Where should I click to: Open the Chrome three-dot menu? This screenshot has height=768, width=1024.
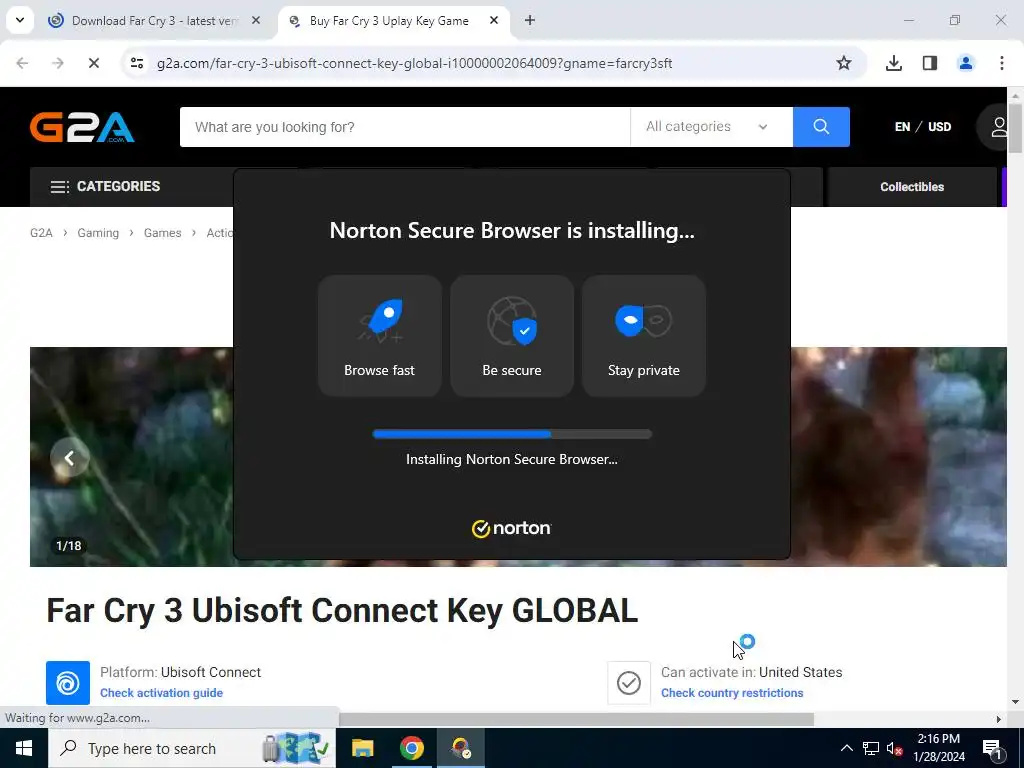tap(1001, 63)
